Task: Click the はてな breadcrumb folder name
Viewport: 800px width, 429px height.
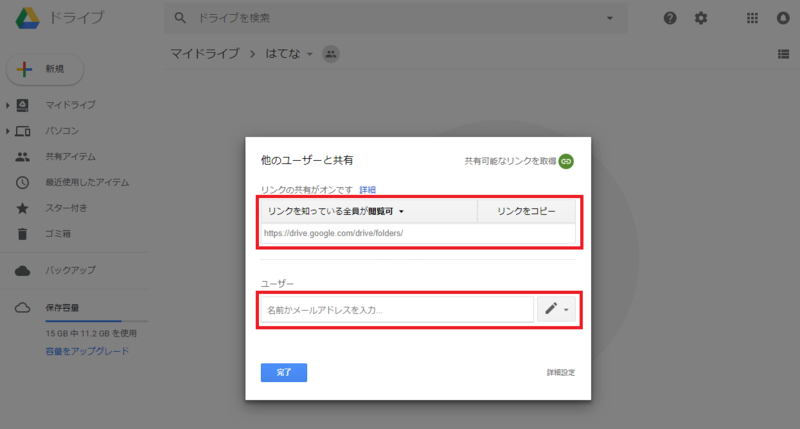Action: [283, 54]
